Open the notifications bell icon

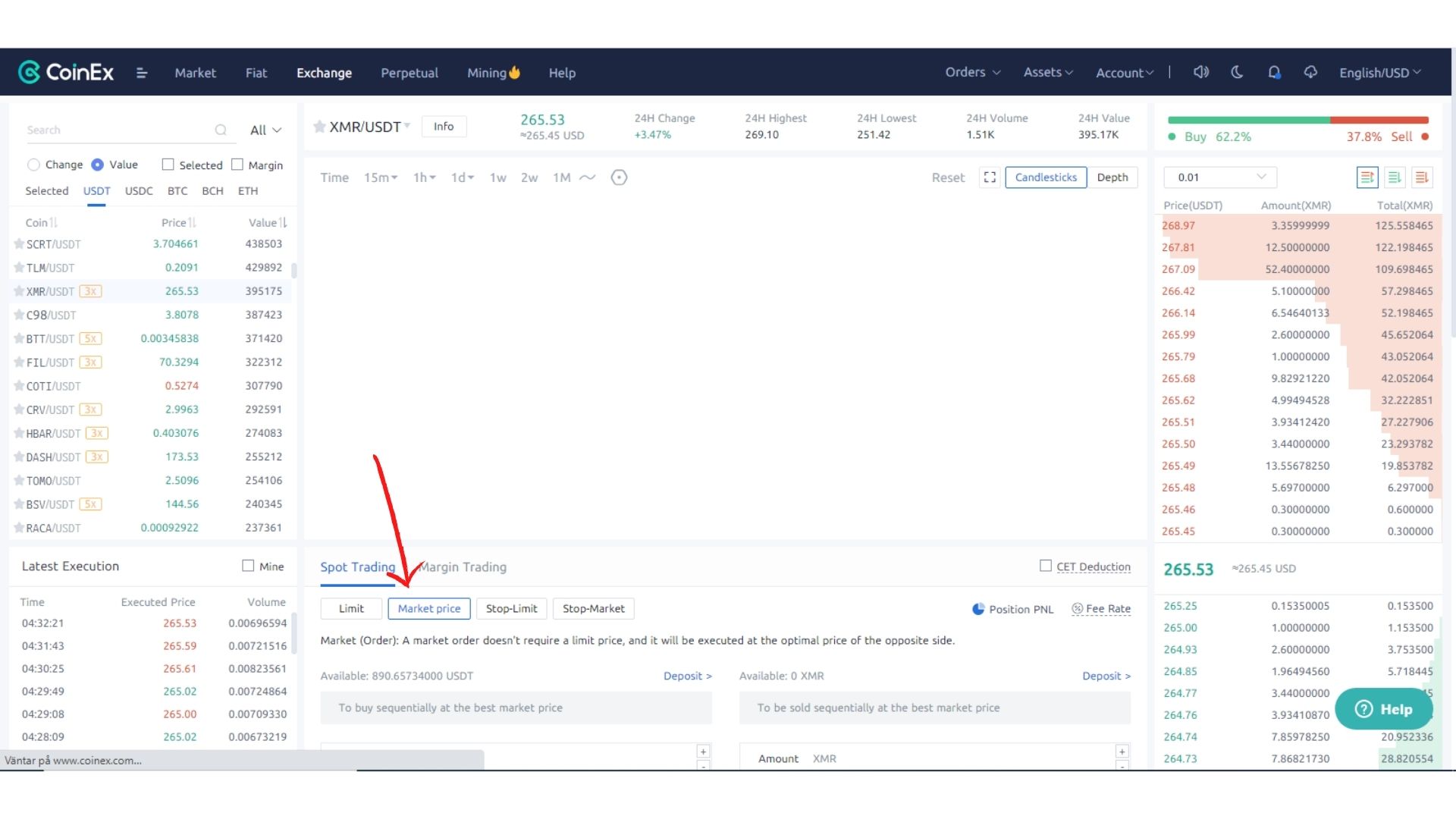click(1274, 72)
